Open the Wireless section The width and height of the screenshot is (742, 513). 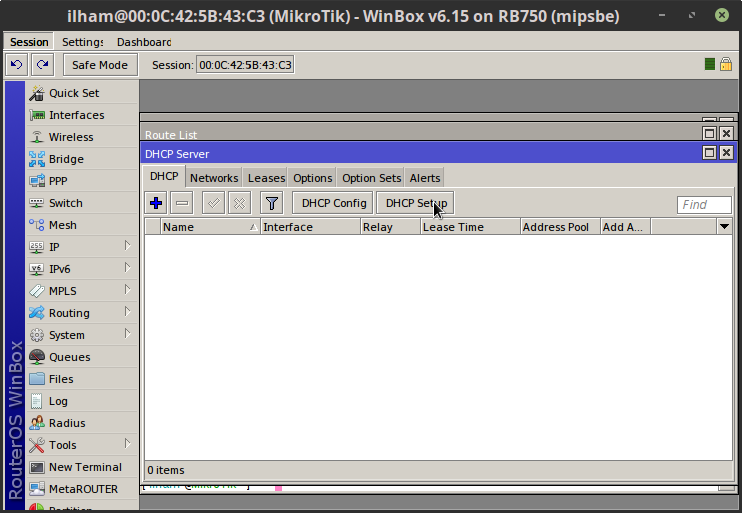tap(81, 137)
